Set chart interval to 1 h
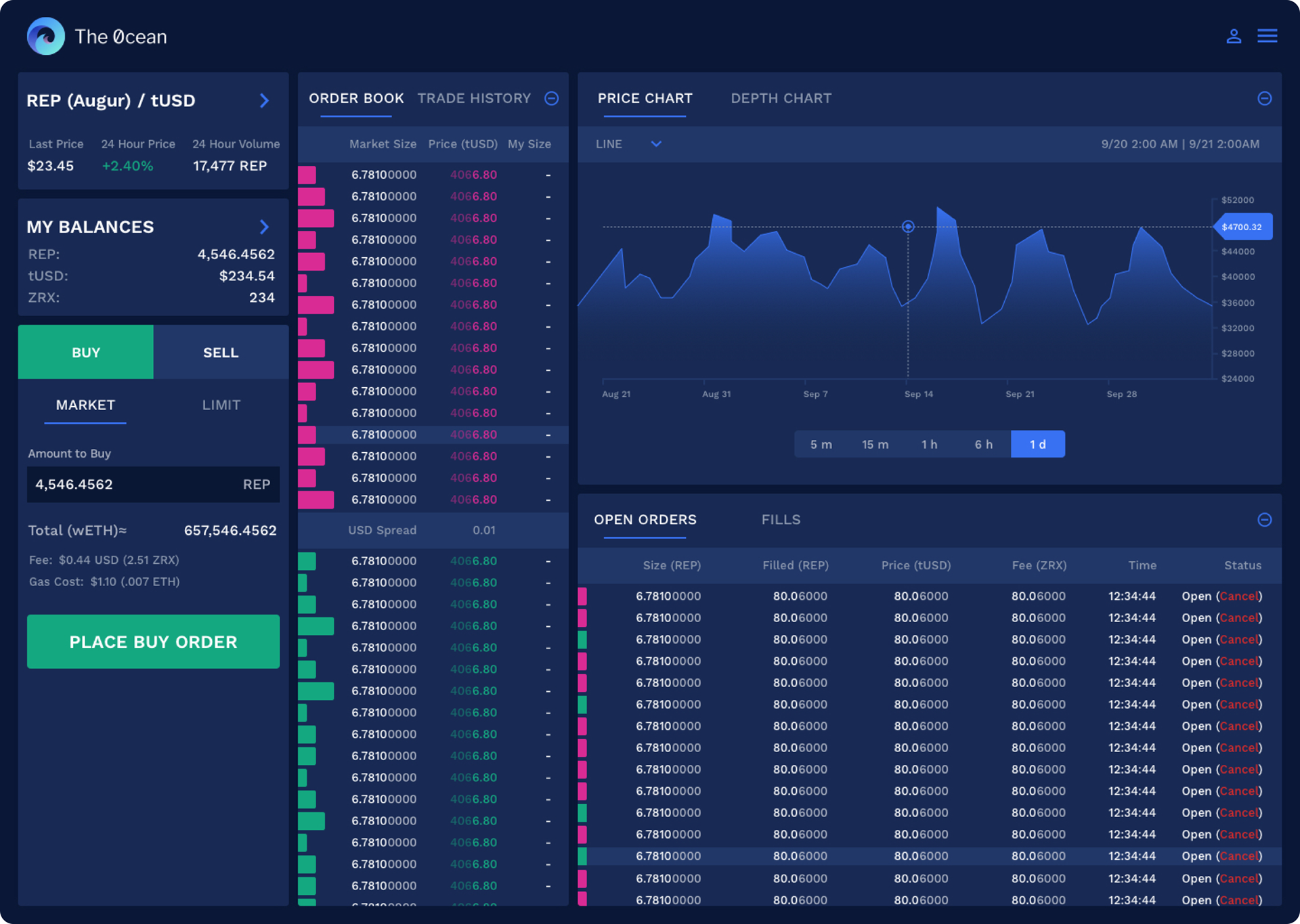 click(930, 444)
